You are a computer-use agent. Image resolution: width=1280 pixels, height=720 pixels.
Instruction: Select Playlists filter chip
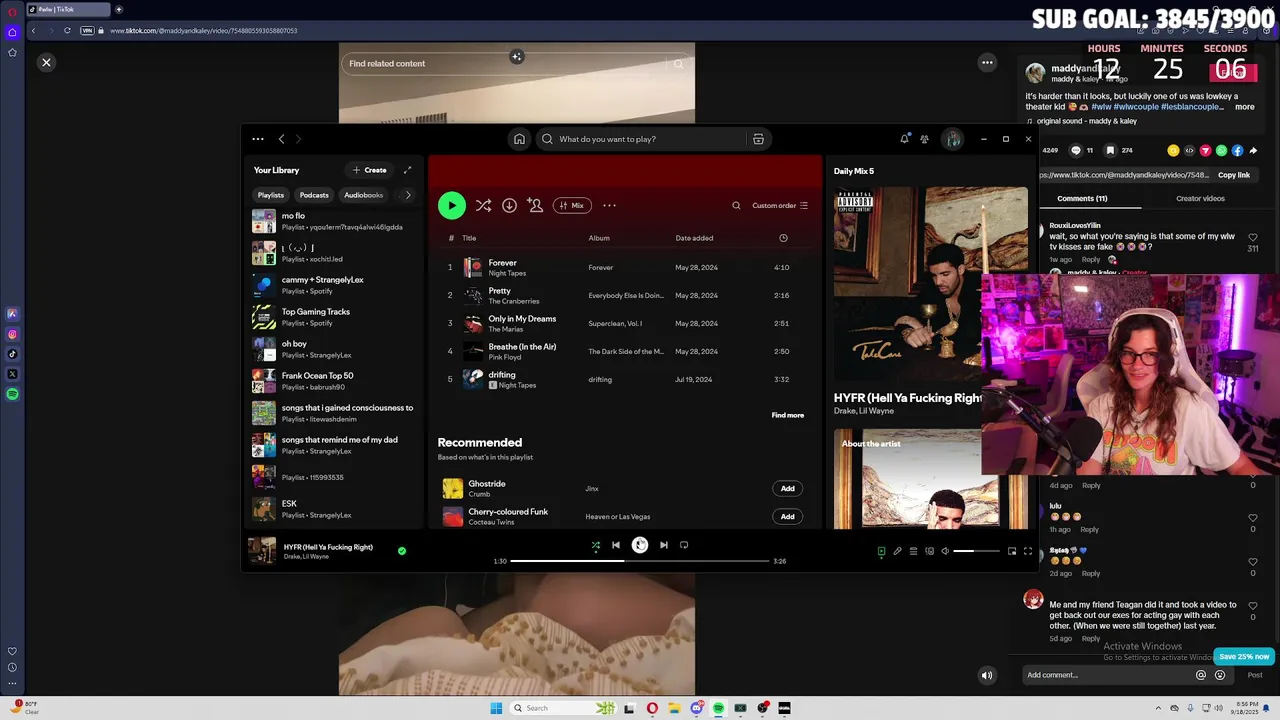(271, 195)
